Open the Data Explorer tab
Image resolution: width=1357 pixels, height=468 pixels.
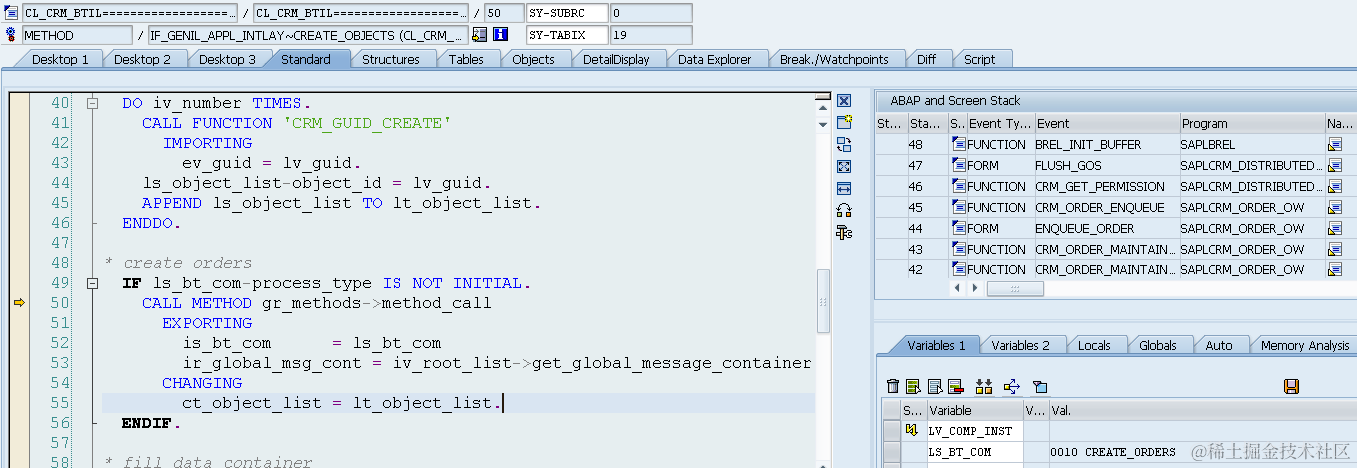714,59
